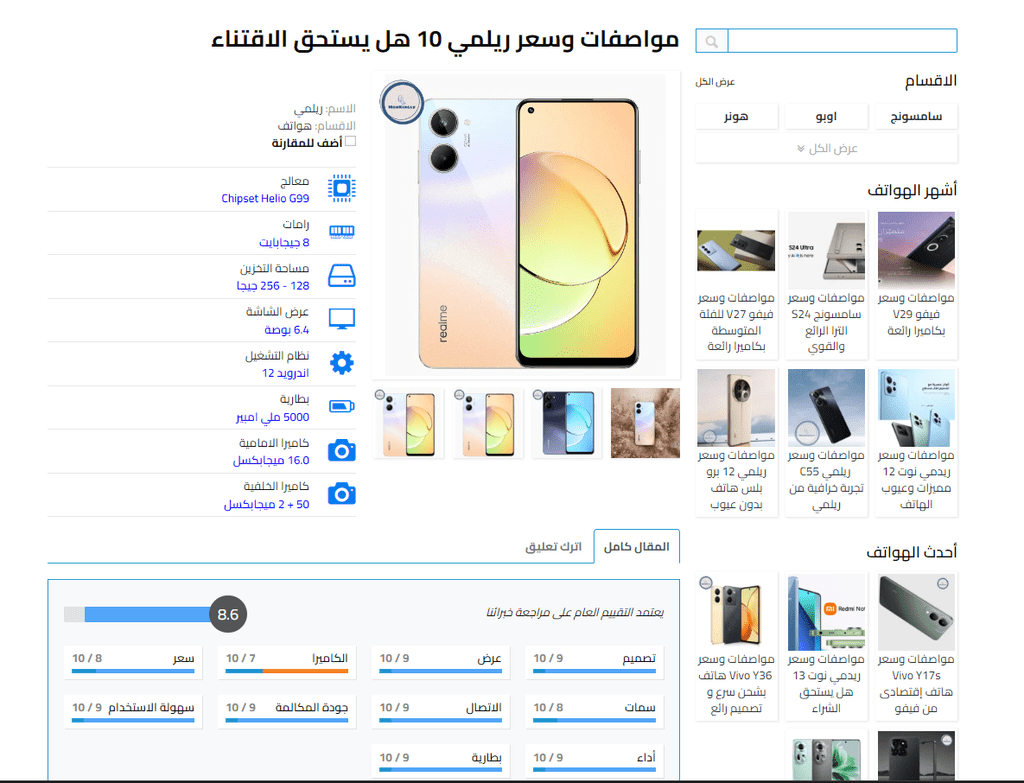Click inside the search input field
Viewport: 1024px width, 783px height.
(842, 40)
